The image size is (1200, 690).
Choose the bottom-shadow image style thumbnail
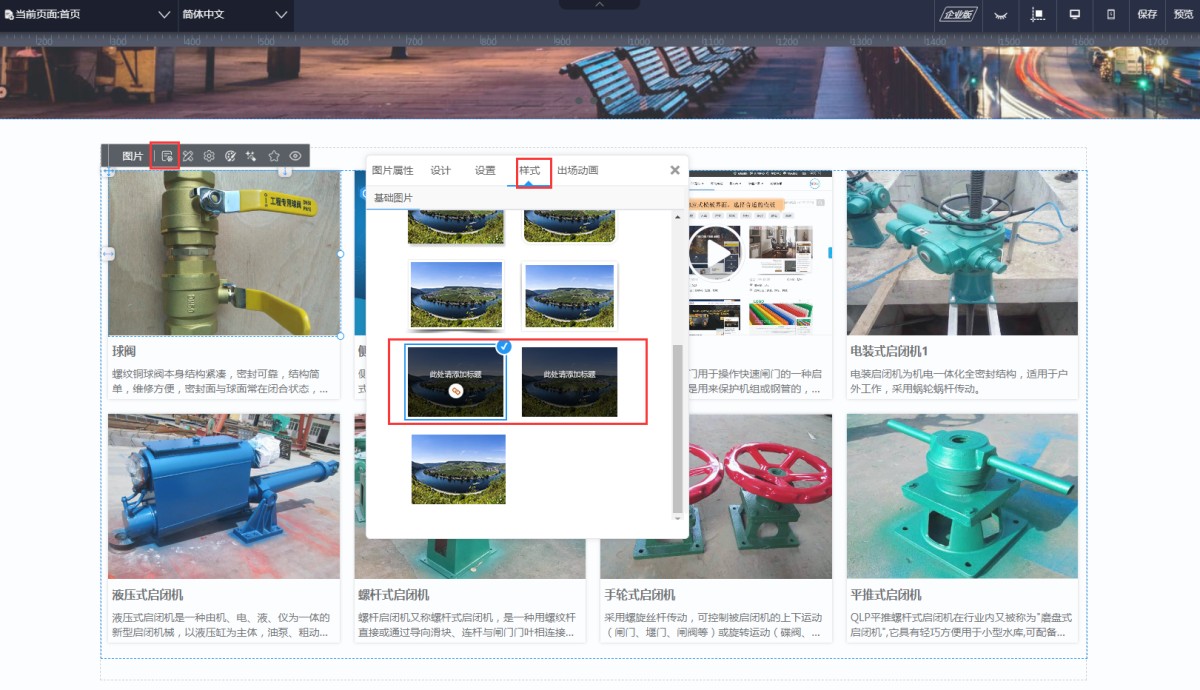click(456, 296)
